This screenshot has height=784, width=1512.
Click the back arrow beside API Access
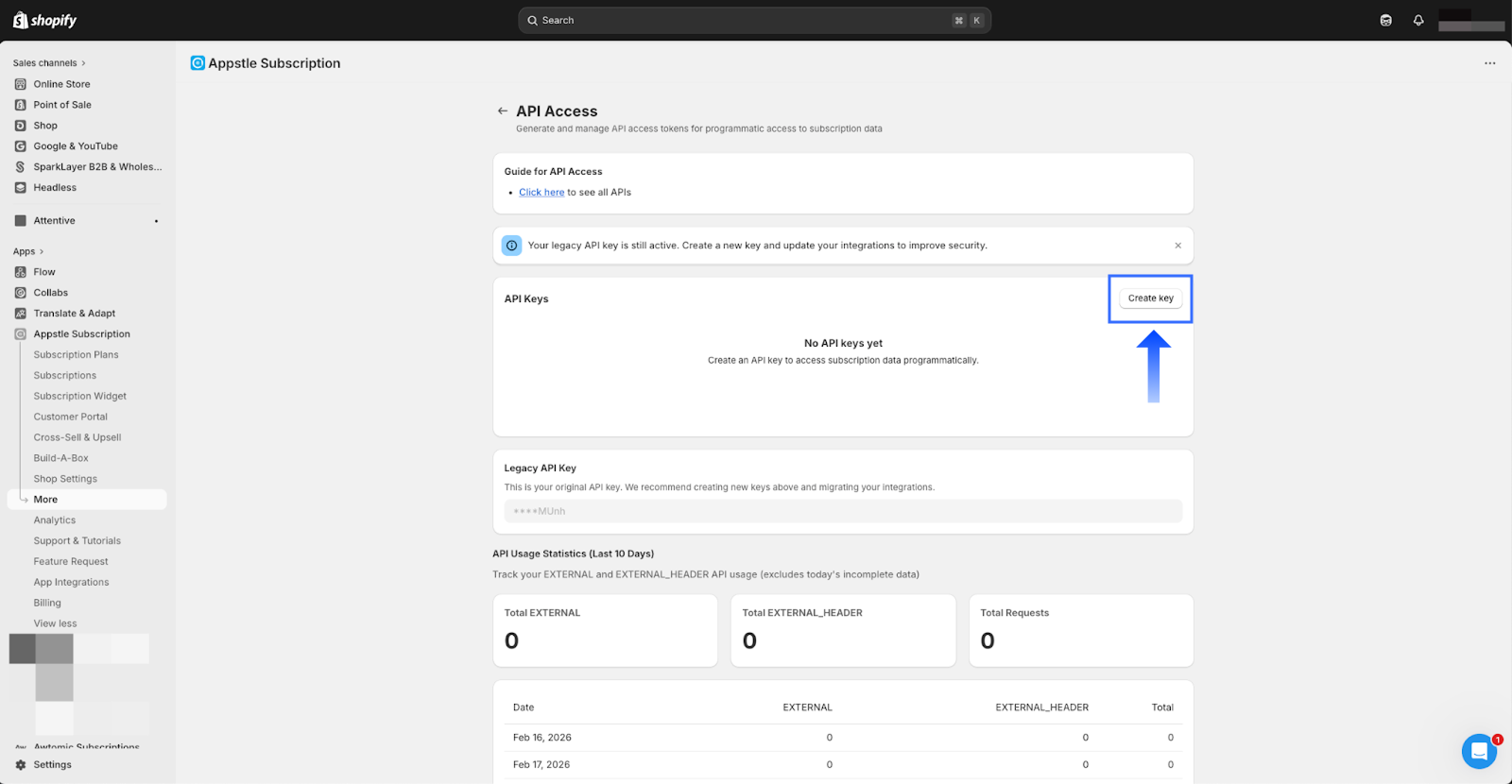tap(503, 111)
